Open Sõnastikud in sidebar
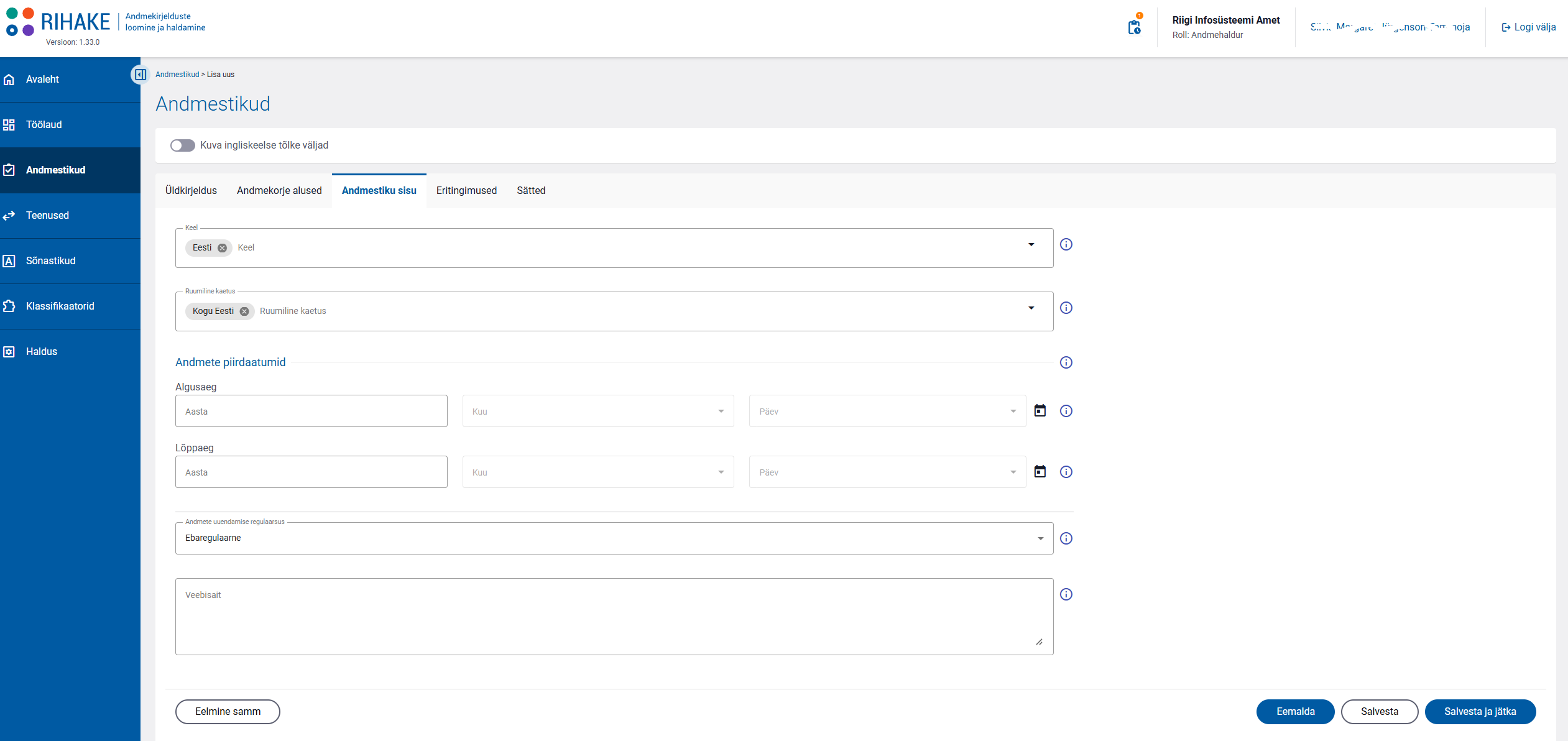1568x741 pixels. click(x=70, y=261)
